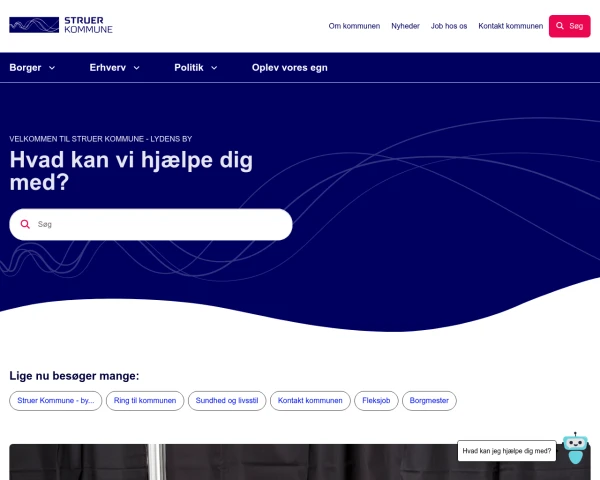Expand the Politik menu

pos(196,68)
